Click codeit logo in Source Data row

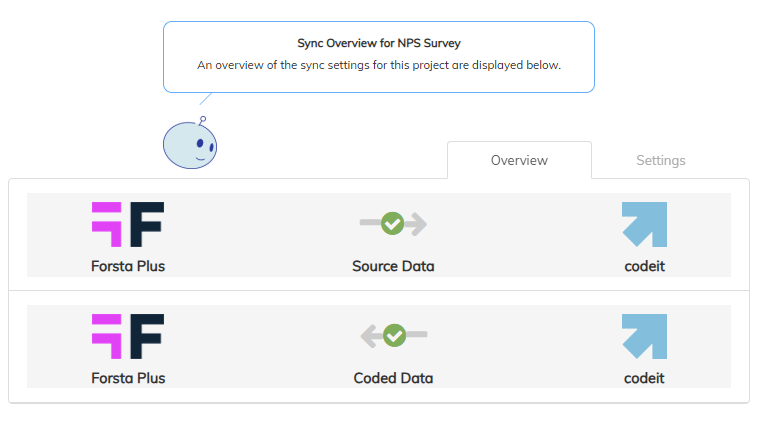pos(644,225)
